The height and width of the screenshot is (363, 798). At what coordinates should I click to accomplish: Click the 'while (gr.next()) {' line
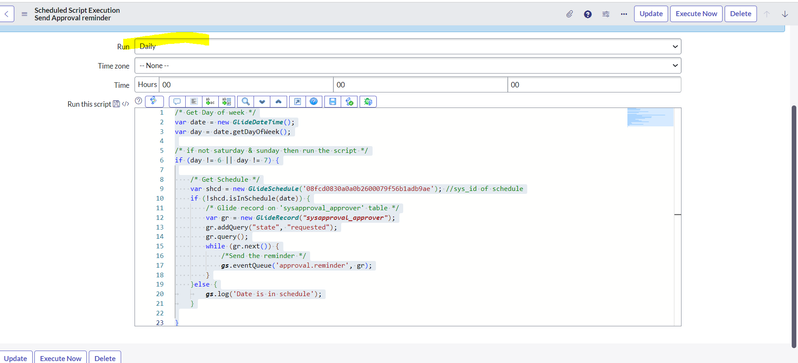243,246
